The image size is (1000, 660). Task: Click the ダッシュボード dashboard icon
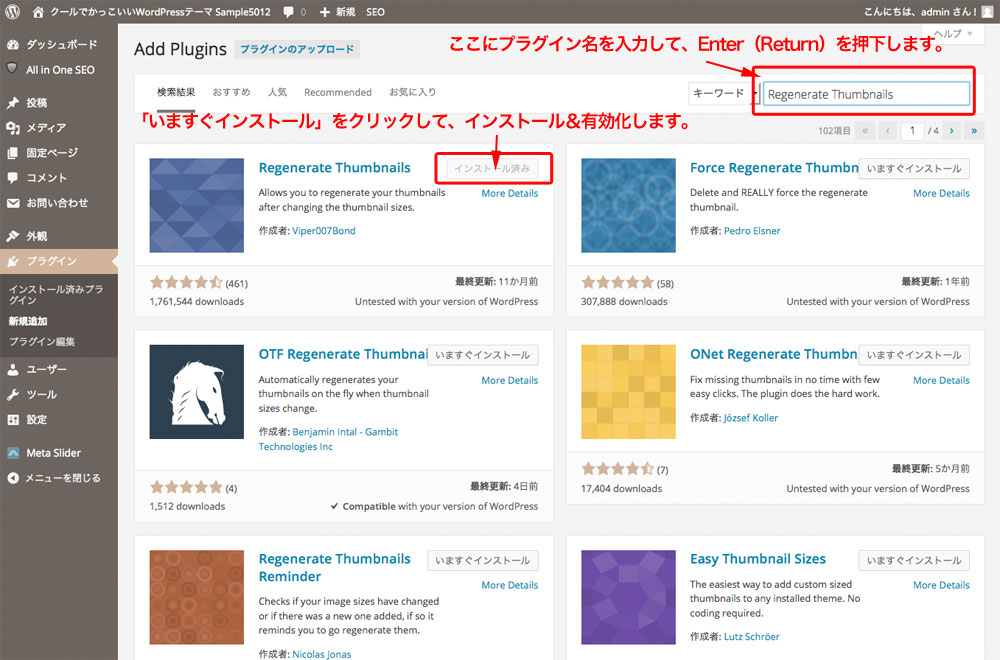click(13, 45)
